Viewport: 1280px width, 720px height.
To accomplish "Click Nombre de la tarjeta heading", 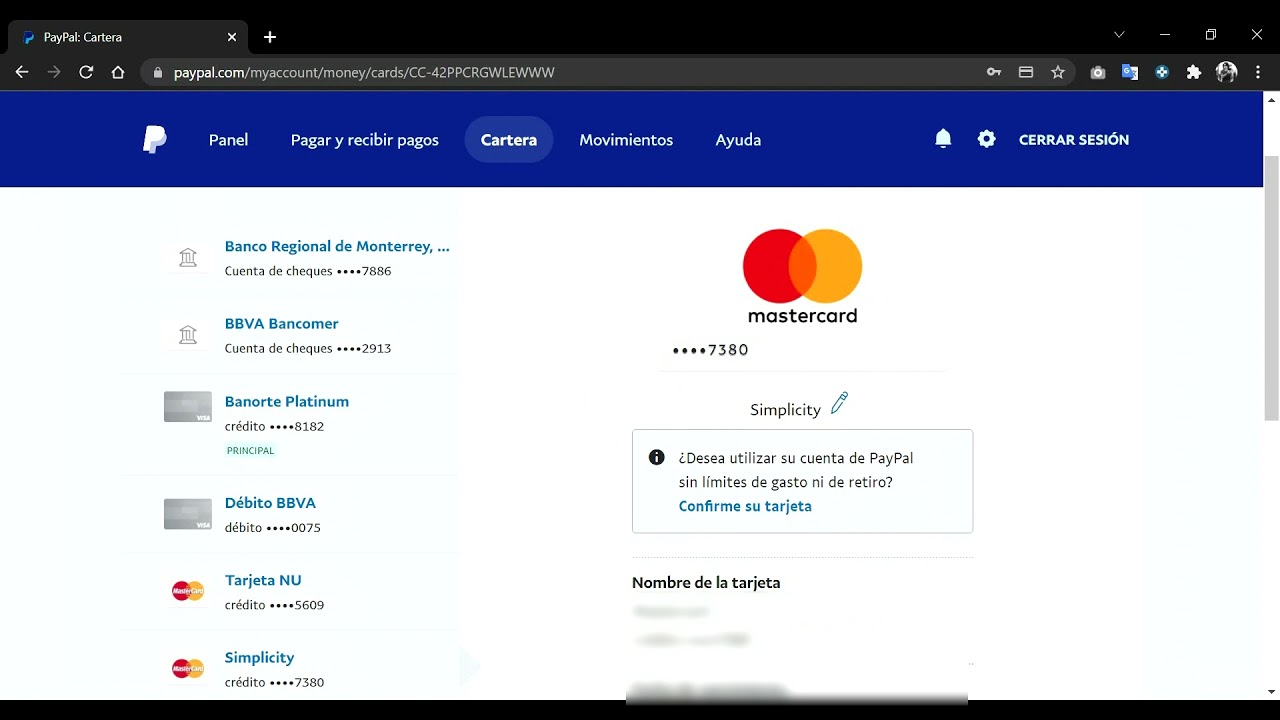I will (x=706, y=583).
